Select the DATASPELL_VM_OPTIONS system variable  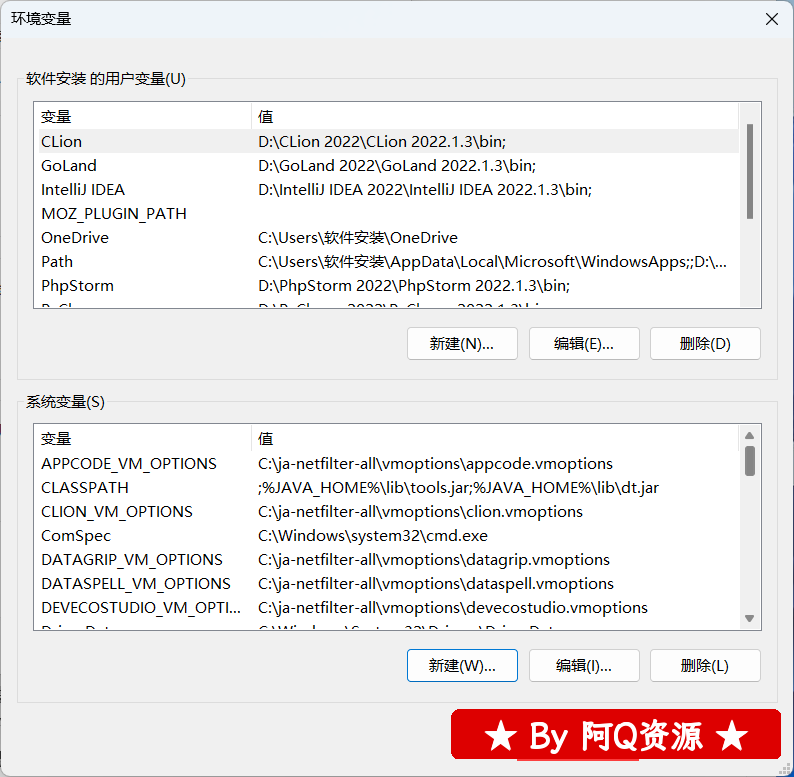388,584
